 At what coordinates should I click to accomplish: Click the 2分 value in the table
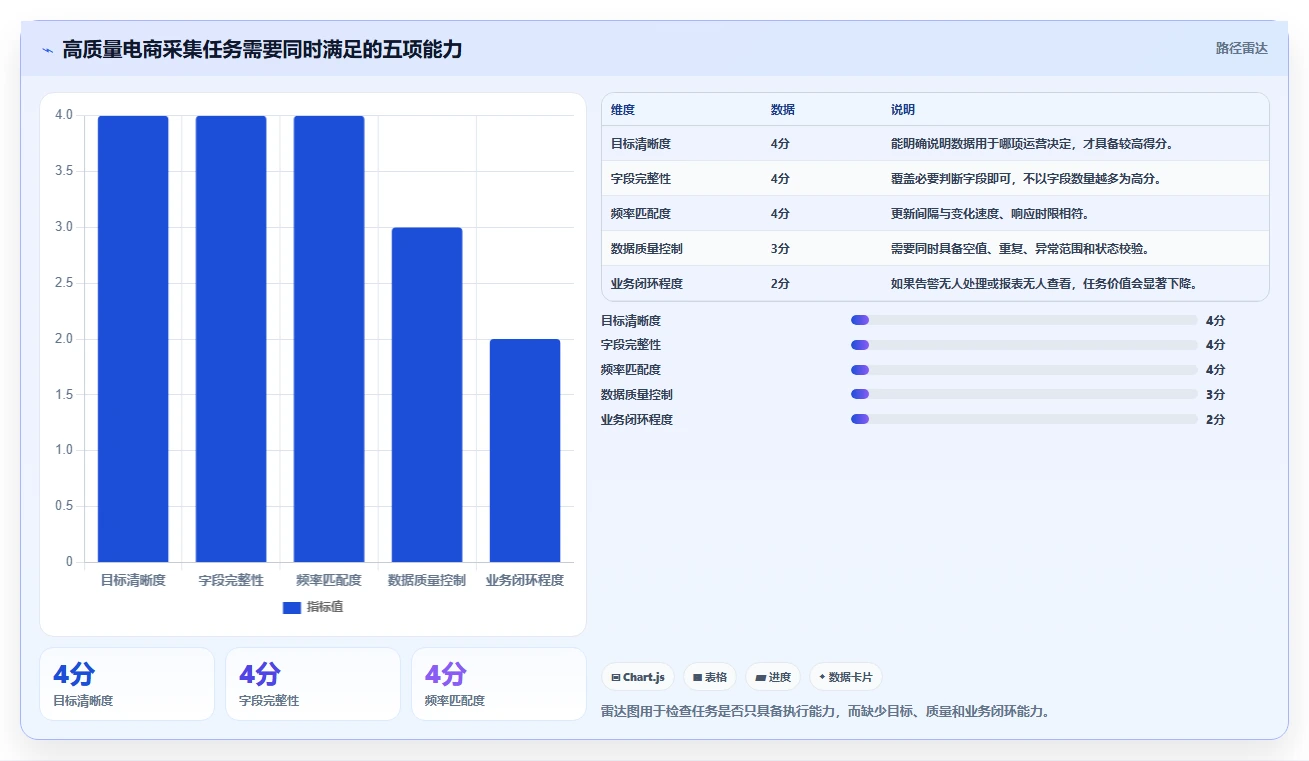click(x=780, y=284)
